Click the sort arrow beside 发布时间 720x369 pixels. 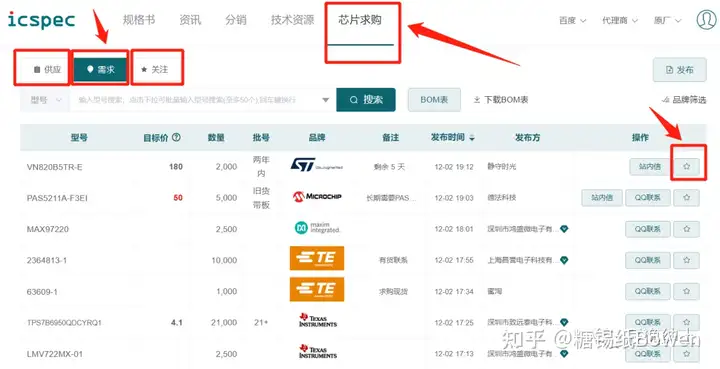(x=472, y=138)
